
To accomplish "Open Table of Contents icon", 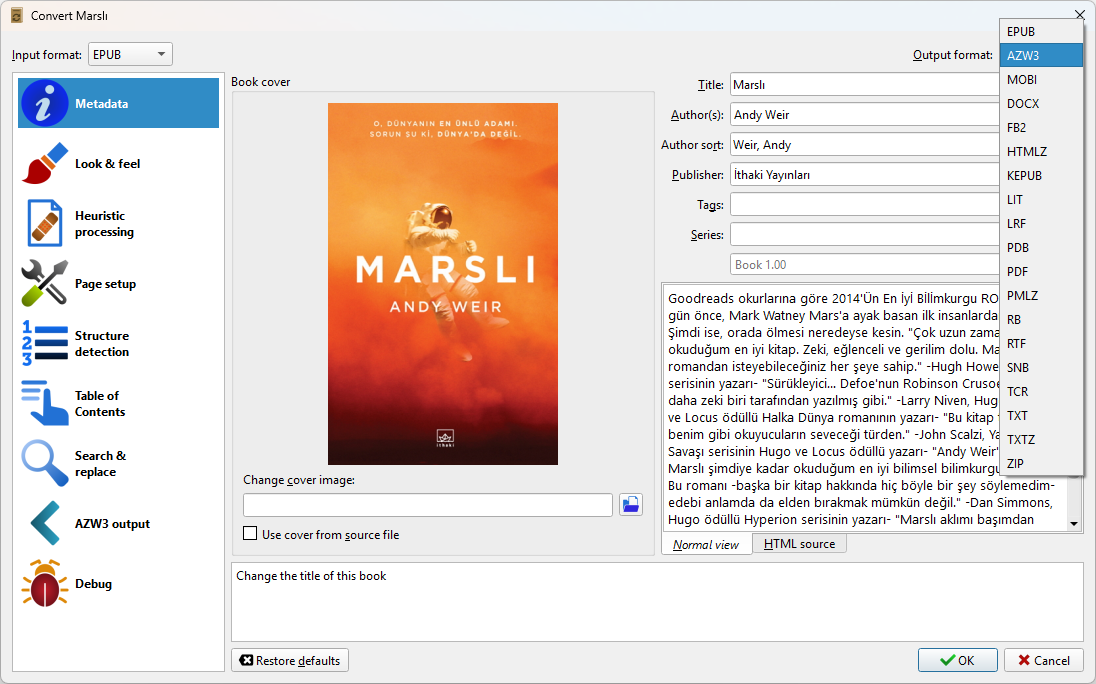I will [45, 404].
